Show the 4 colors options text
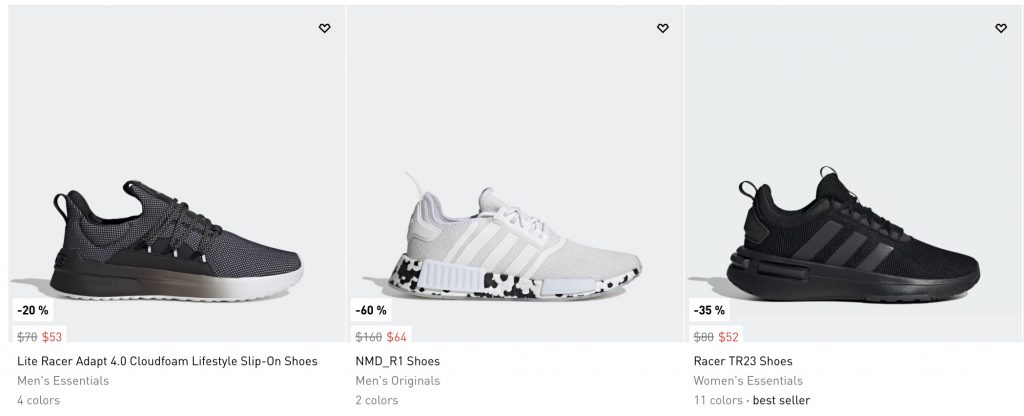1024x416 pixels. click(x=38, y=401)
